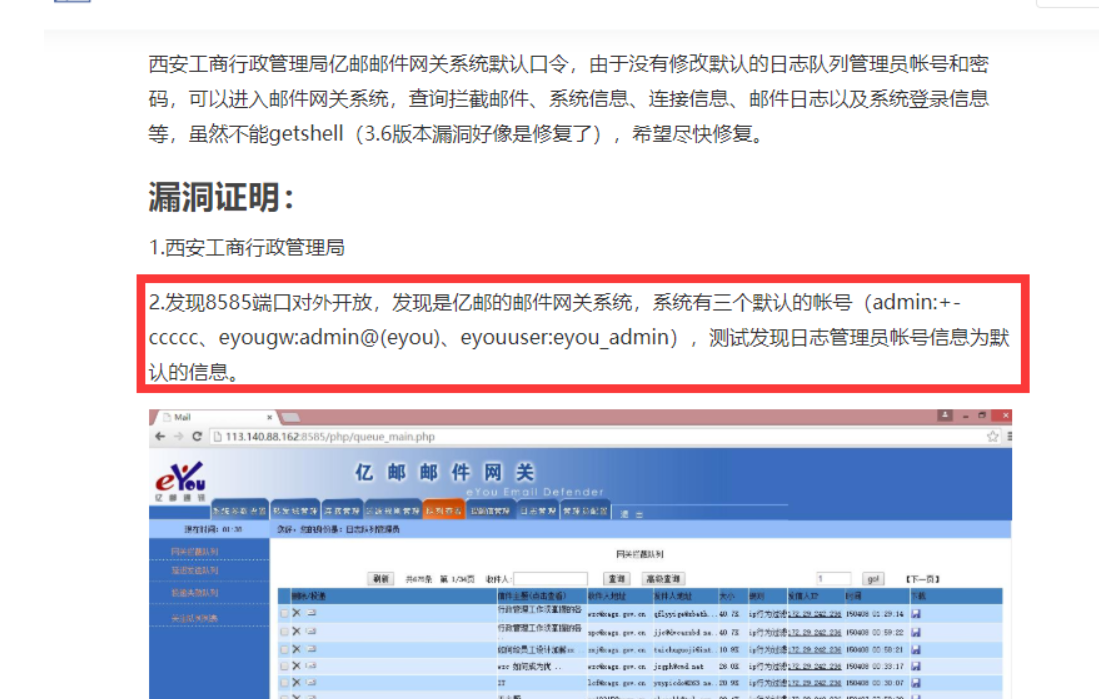Open a new browser tab
Image resolution: width=1099 pixels, height=699 pixels.
pyautogui.click(x=291, y=418)
